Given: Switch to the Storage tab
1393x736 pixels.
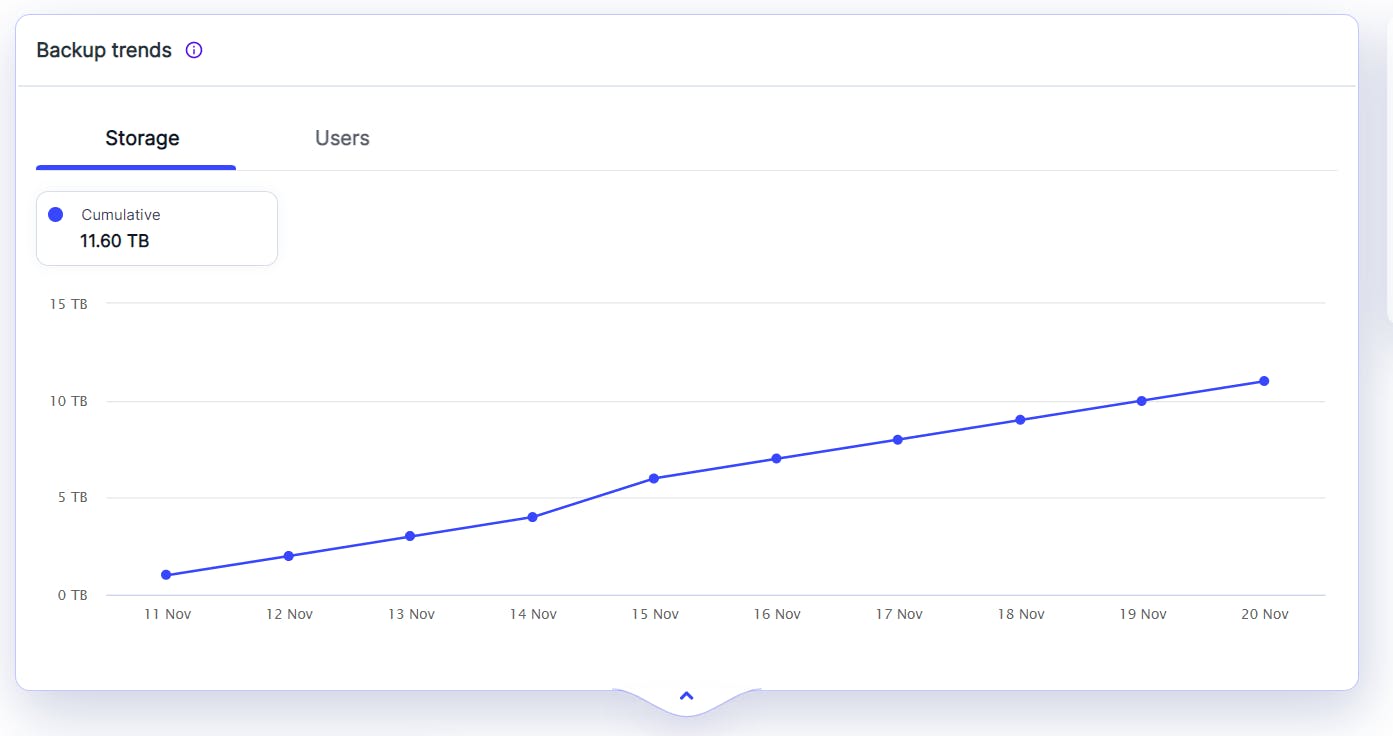Looking at the screenshot, I should point(142,138).
